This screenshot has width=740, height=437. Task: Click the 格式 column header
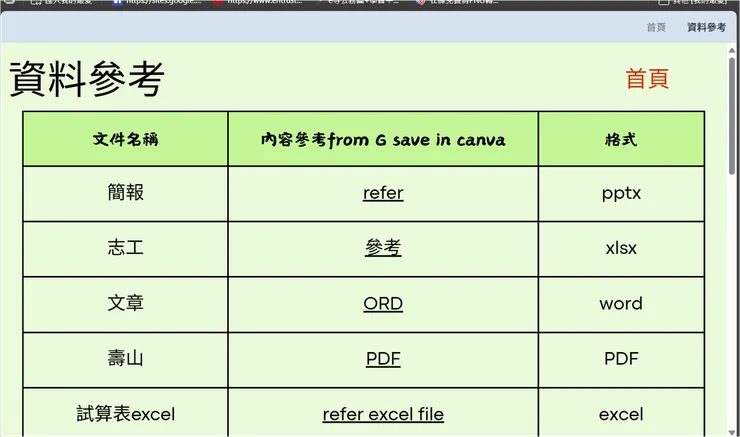pyautogui.click(x=621, y=139)
